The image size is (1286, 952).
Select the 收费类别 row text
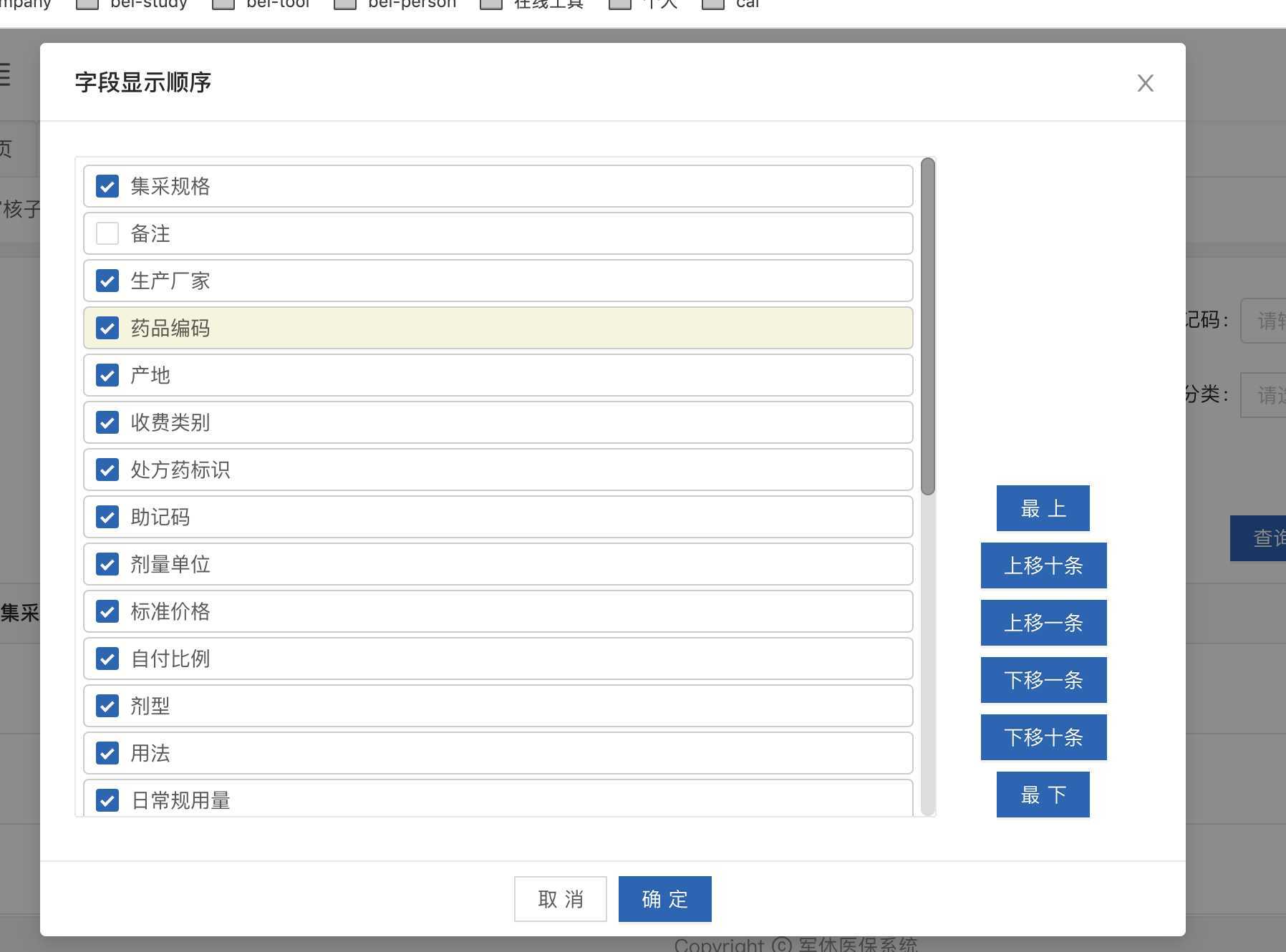pyautogui.click(x=170, y=422)
